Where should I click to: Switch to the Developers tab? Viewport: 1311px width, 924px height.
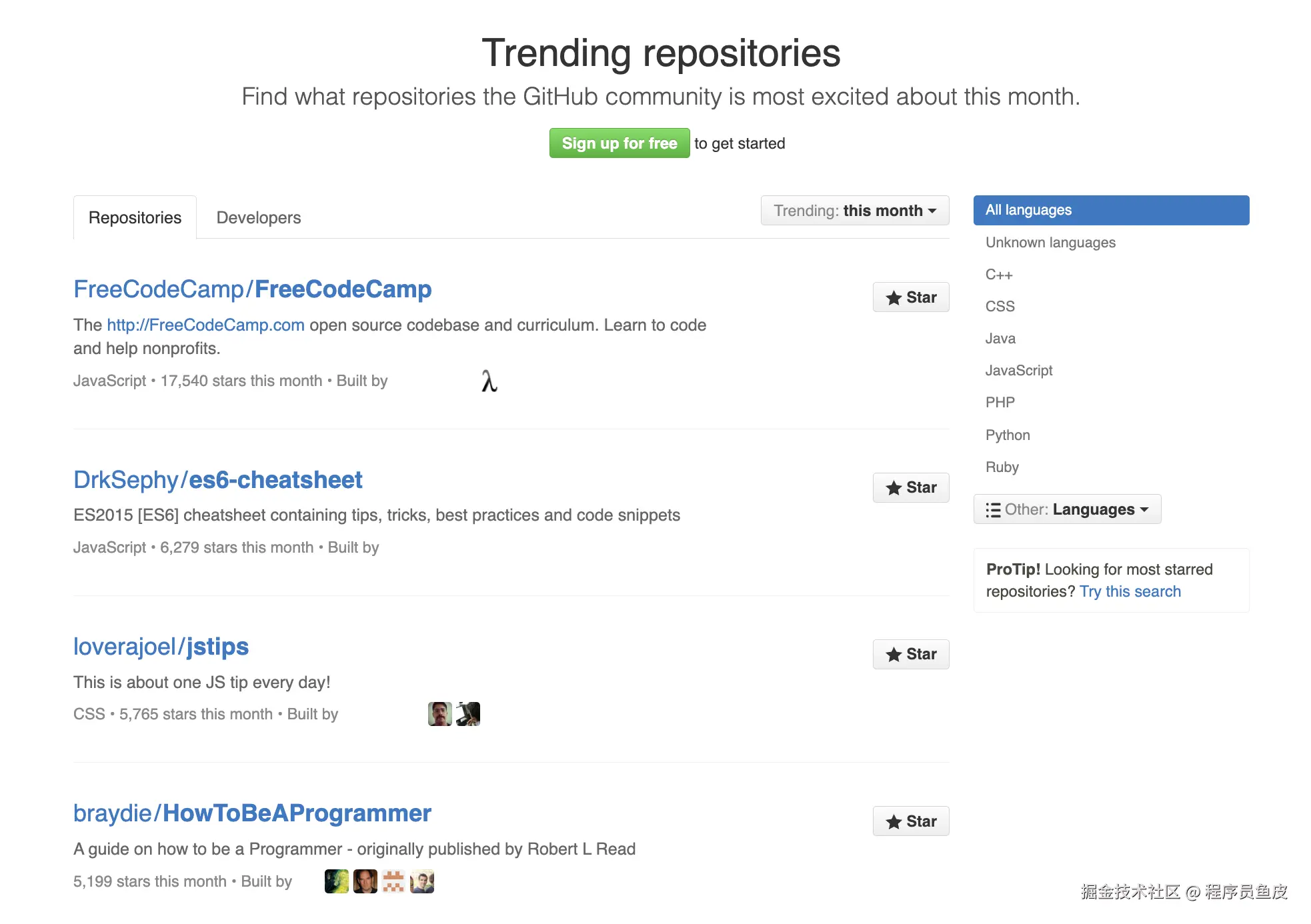click(x=259, y=217)
